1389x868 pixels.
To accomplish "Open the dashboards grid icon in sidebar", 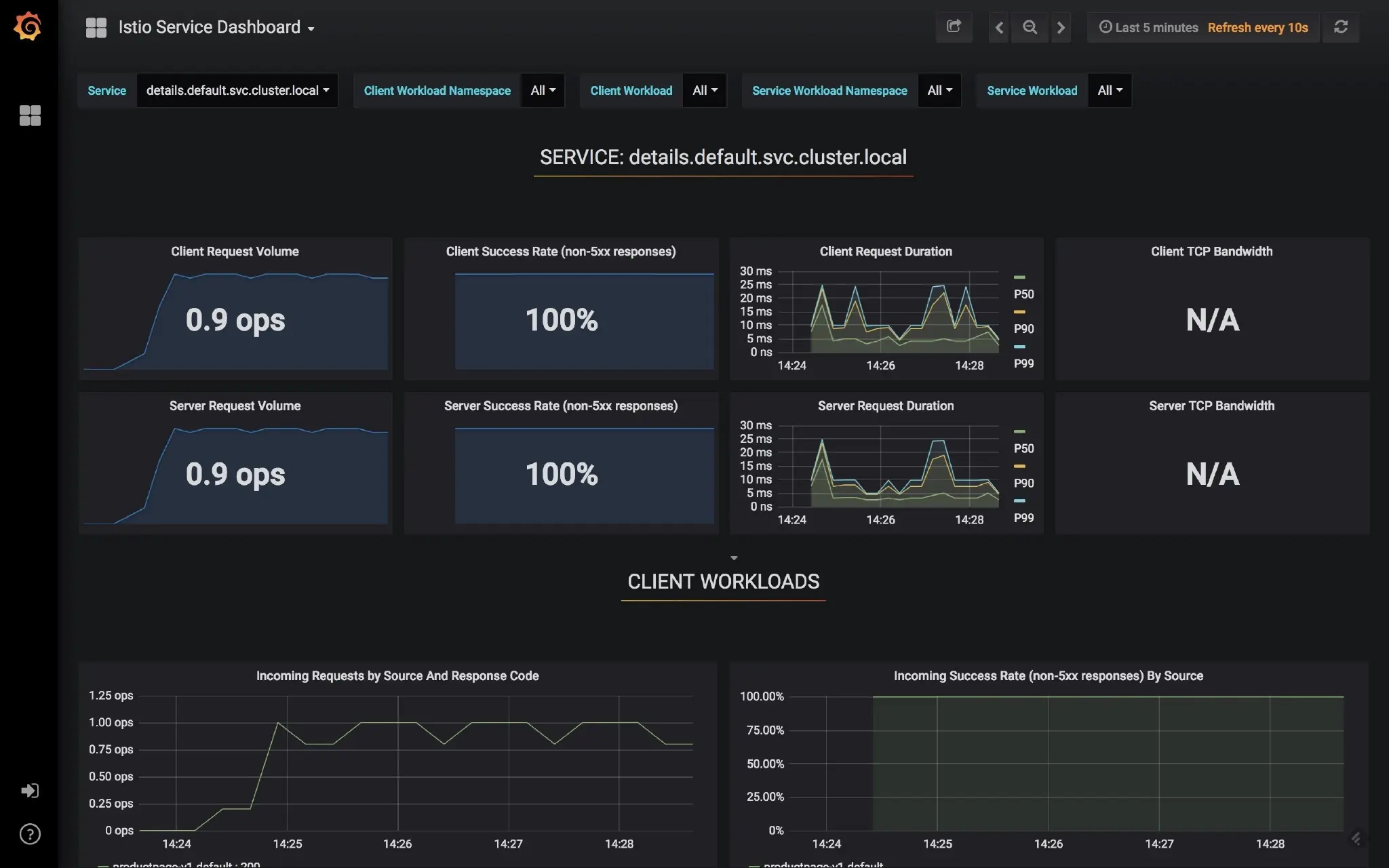I will [30, 115].
